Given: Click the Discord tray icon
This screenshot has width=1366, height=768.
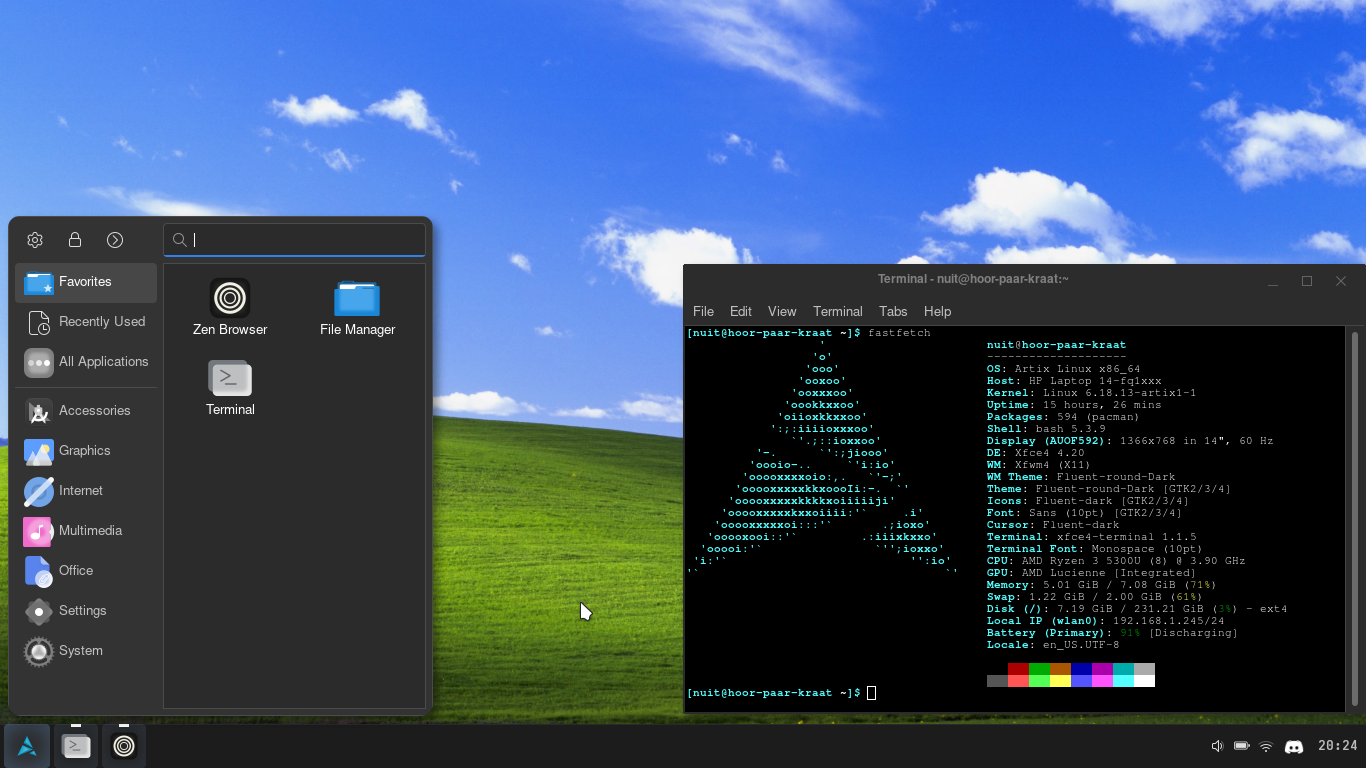Looking at the screenshot, I should 1293,746.
